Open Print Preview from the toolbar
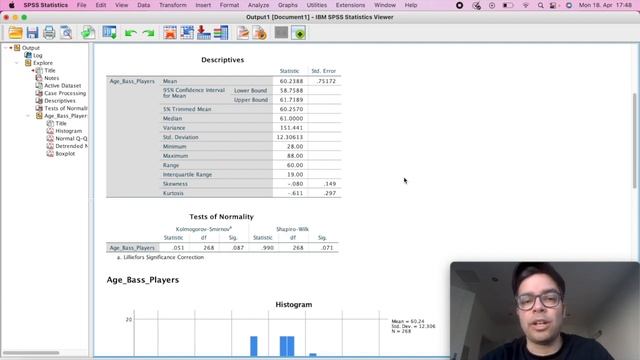This screenshot has width=640, height=360. (66, 33)
